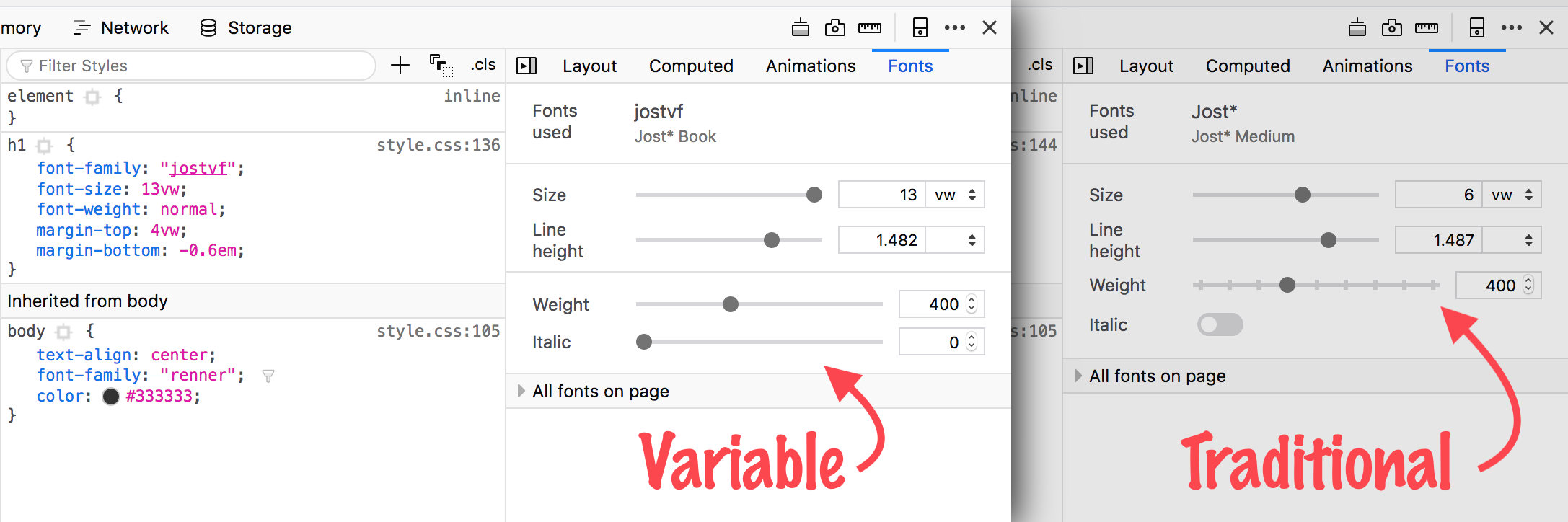Switch to Animations tab in right window
The image size is (1568, 522).
(x=1367, y=66)
